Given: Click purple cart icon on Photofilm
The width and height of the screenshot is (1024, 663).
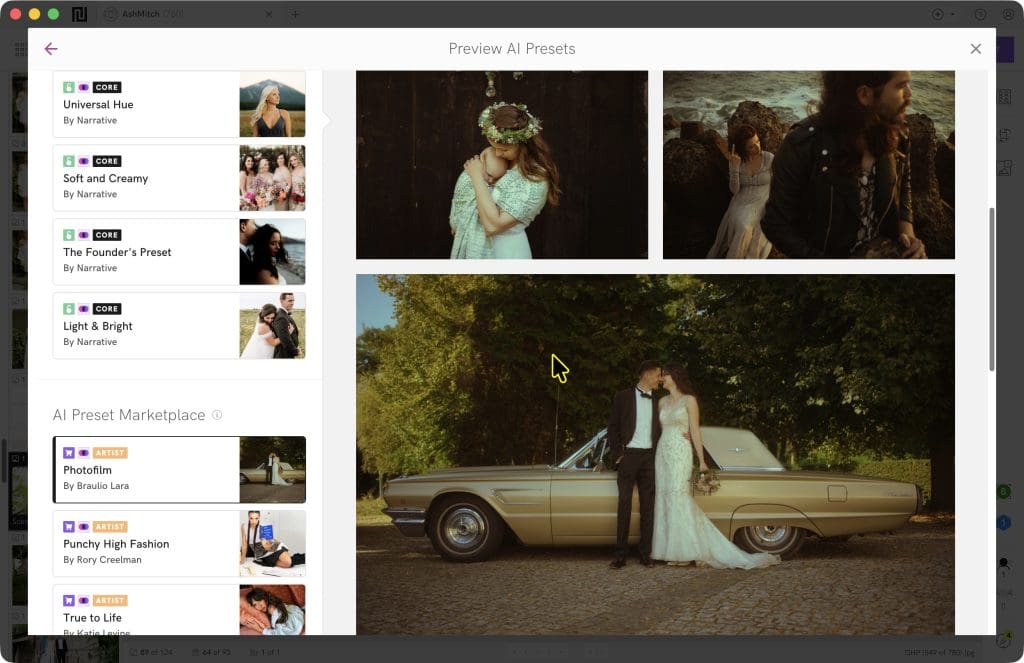Looking at the screenshot, I should click(69, 453).
